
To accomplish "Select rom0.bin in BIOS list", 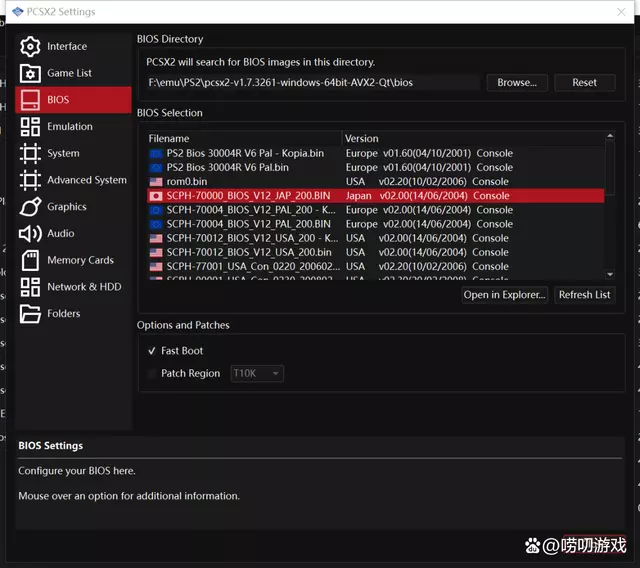I will coord(376,182).
